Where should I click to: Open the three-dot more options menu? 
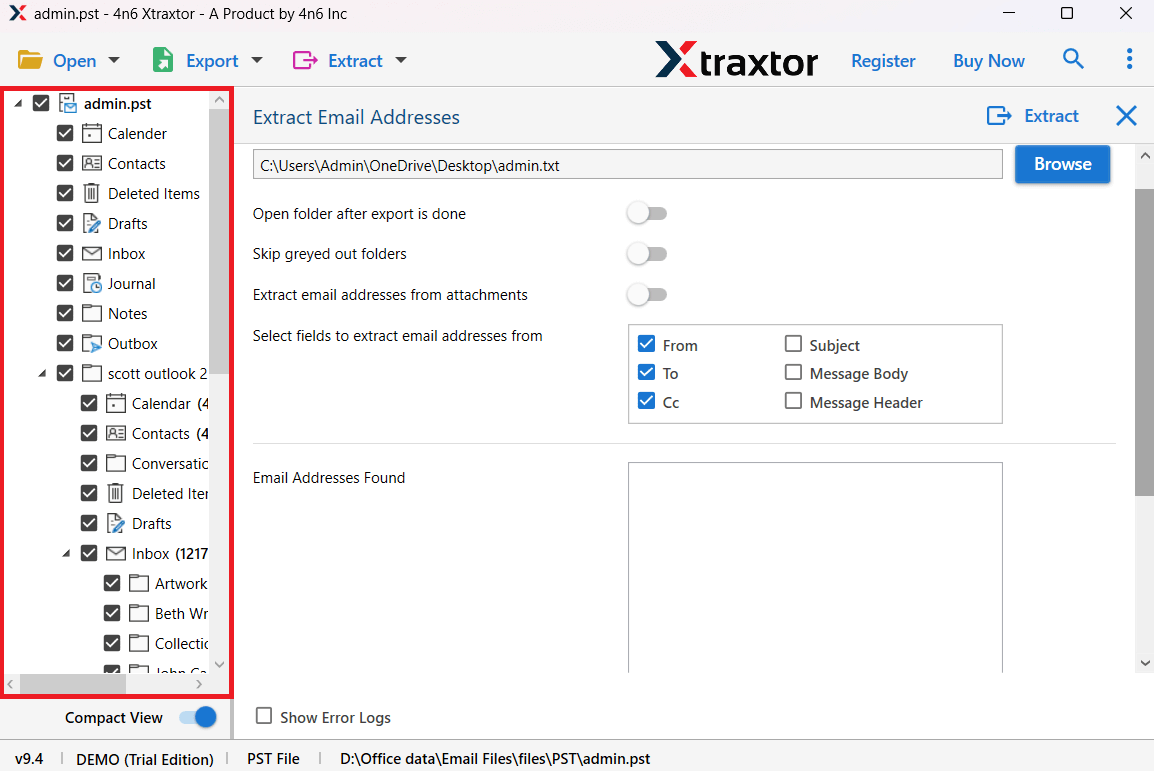[1129, 59]
